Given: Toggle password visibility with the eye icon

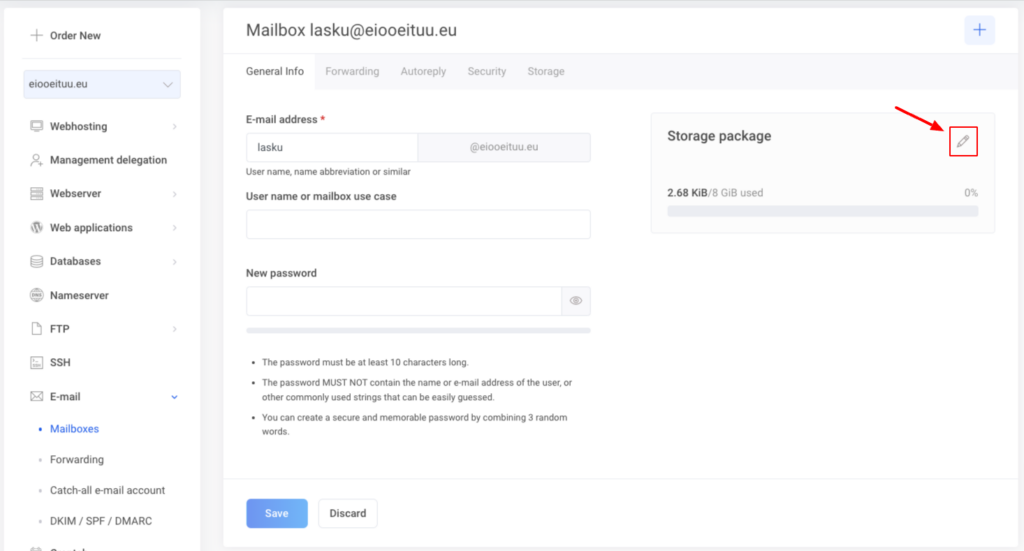Looking at the screenshot, I should 576,301.
